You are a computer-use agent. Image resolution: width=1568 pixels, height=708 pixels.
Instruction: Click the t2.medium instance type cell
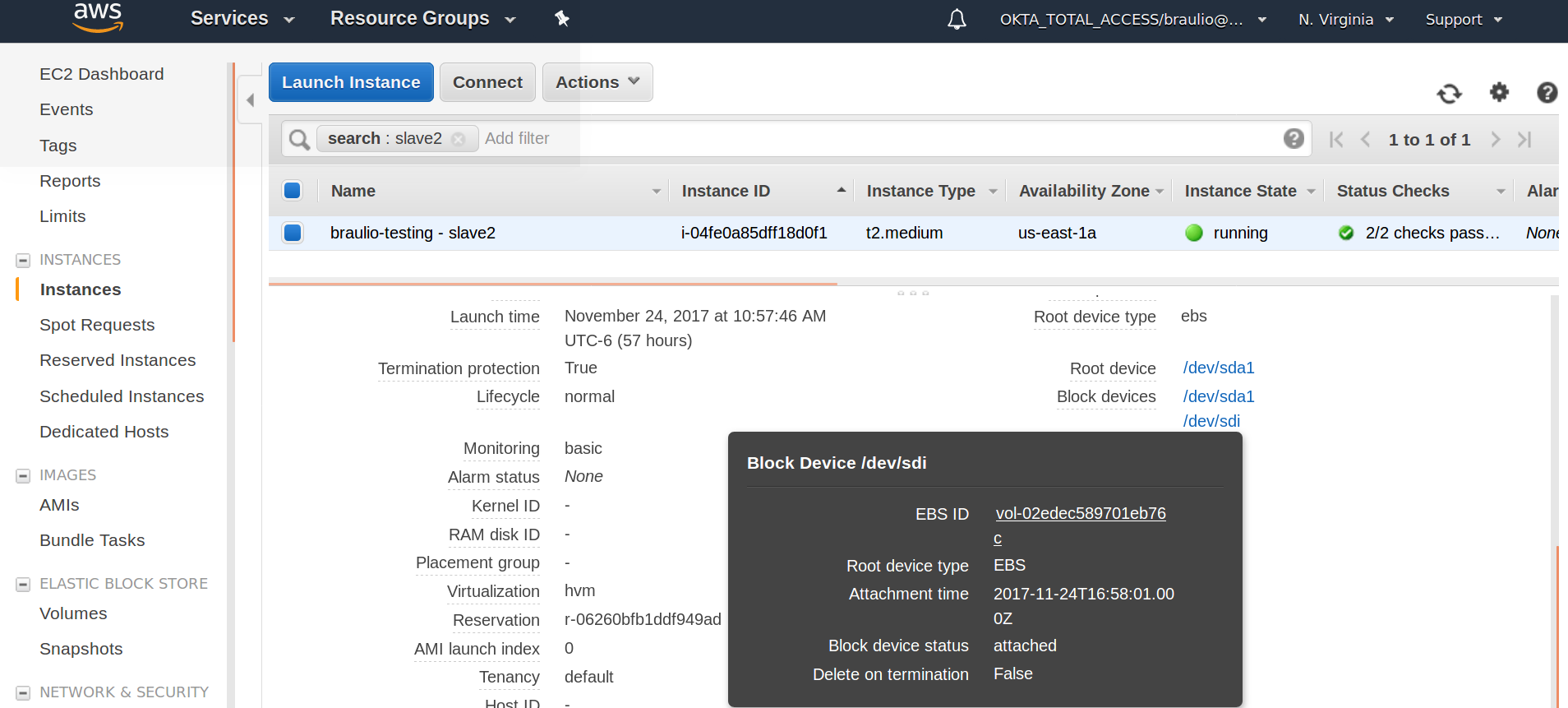tap(904, 233)
